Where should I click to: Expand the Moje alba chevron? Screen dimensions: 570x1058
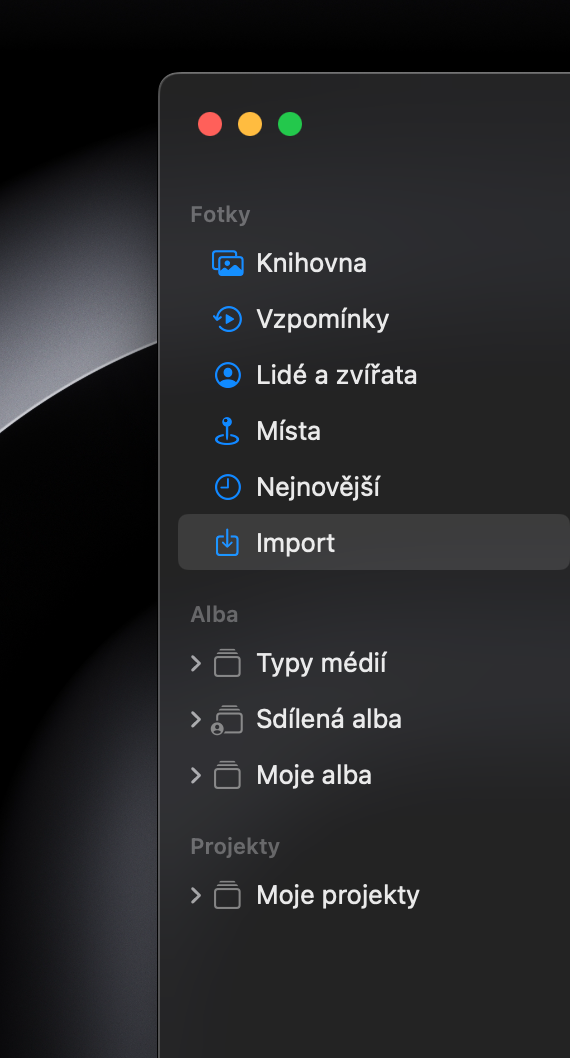click(196, 775)
